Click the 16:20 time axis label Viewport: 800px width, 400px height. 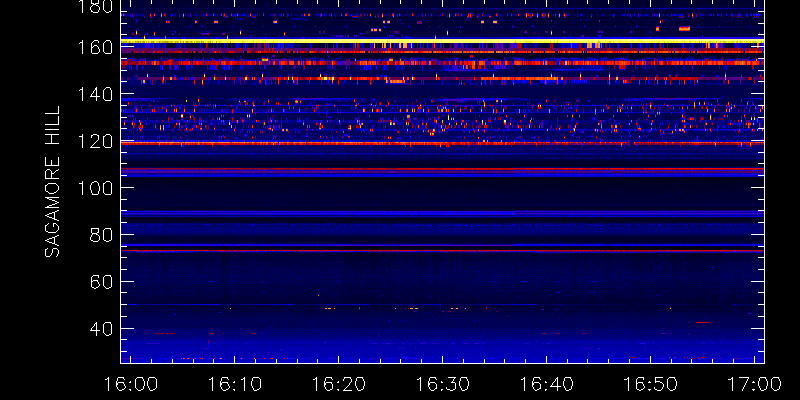click(338, 384)
